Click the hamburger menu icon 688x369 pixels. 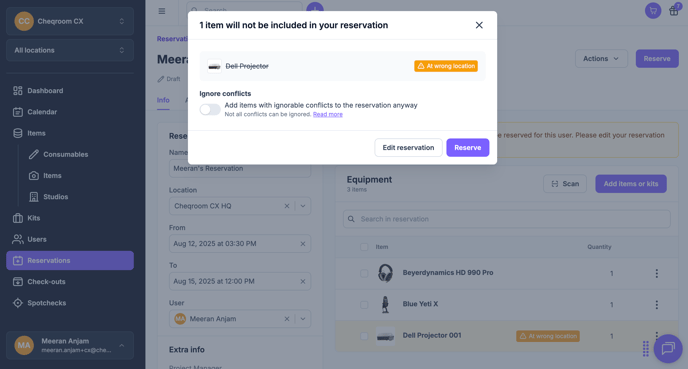162,11
